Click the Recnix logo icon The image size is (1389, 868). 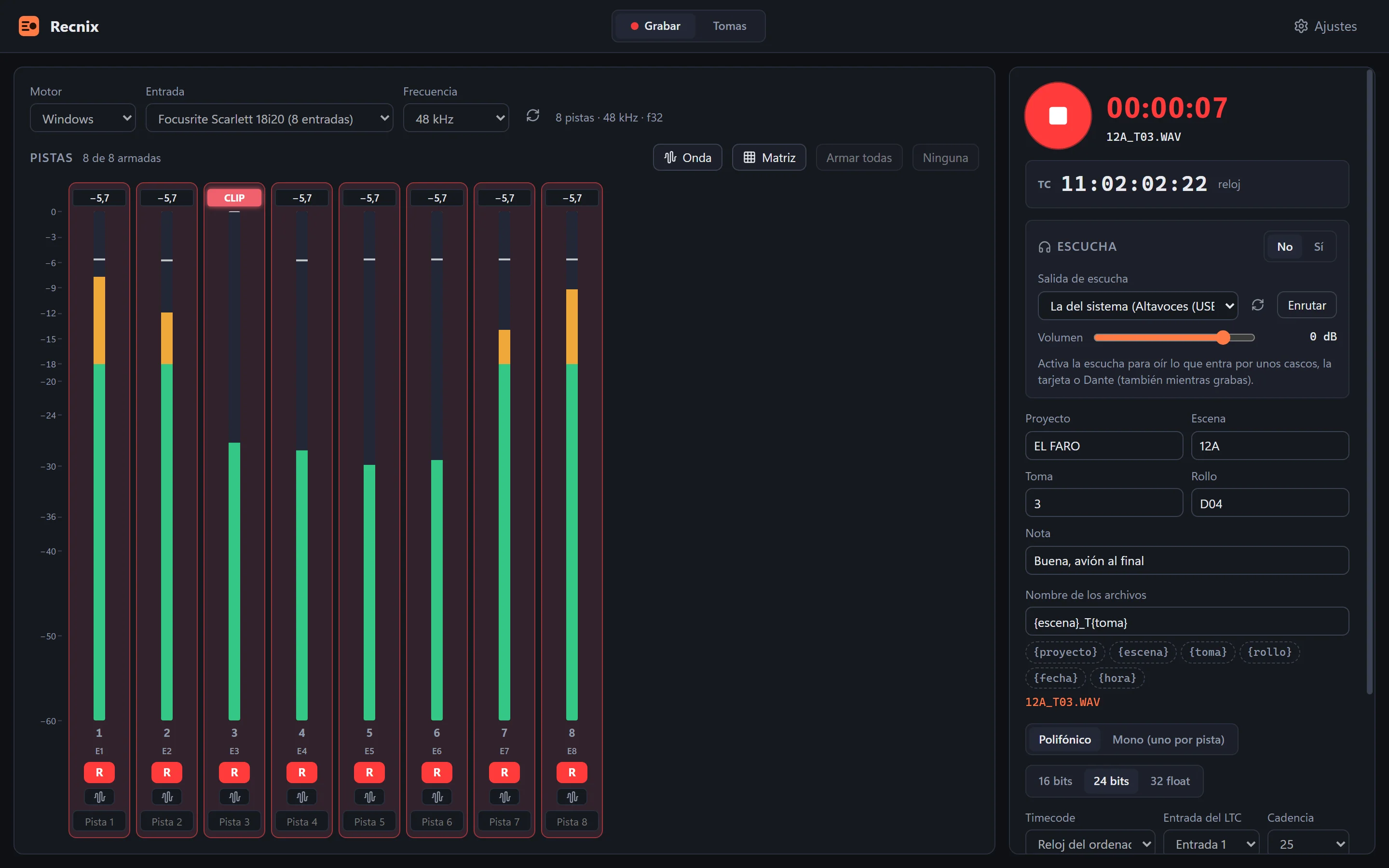(x=29, y=26)
